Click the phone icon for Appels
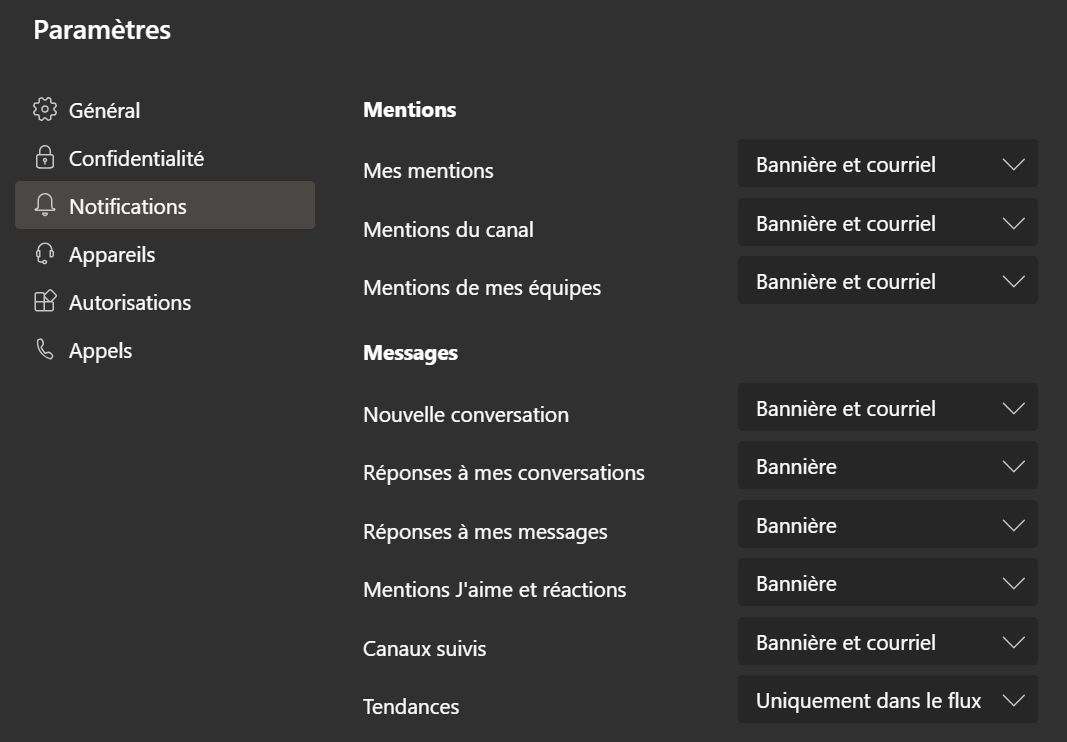Image resolution: width=1067 pixels, height=742 pixels. click(45, 349)
